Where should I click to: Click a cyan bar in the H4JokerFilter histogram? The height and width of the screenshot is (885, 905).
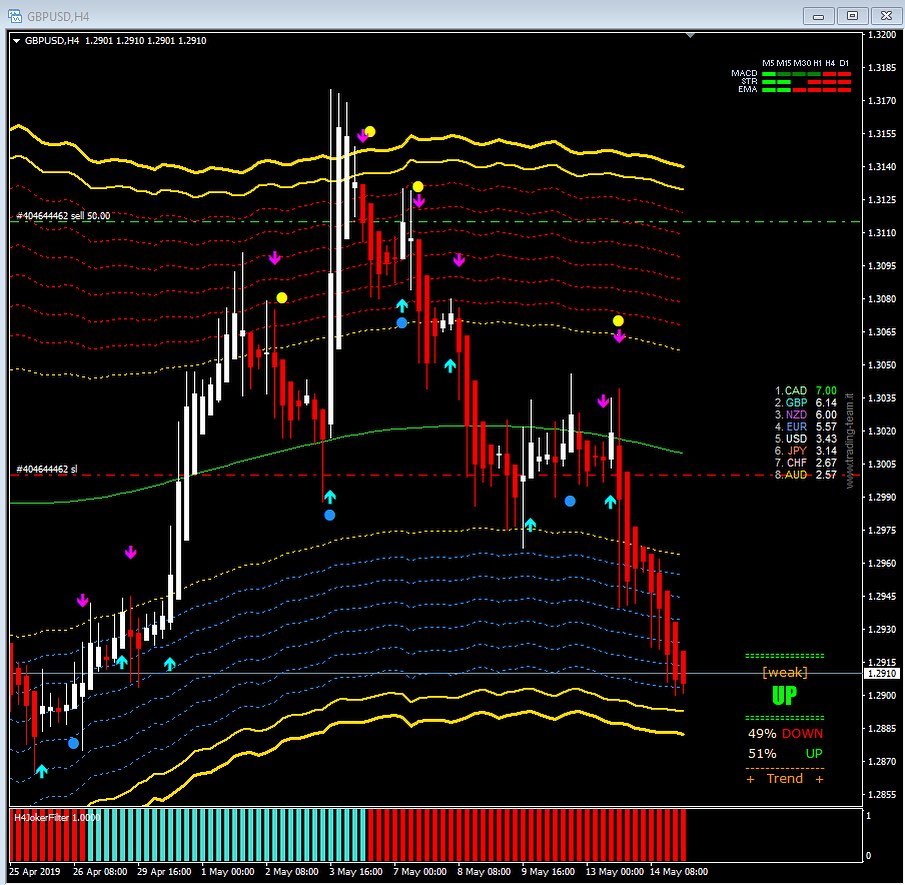click(x=200, y=830)
